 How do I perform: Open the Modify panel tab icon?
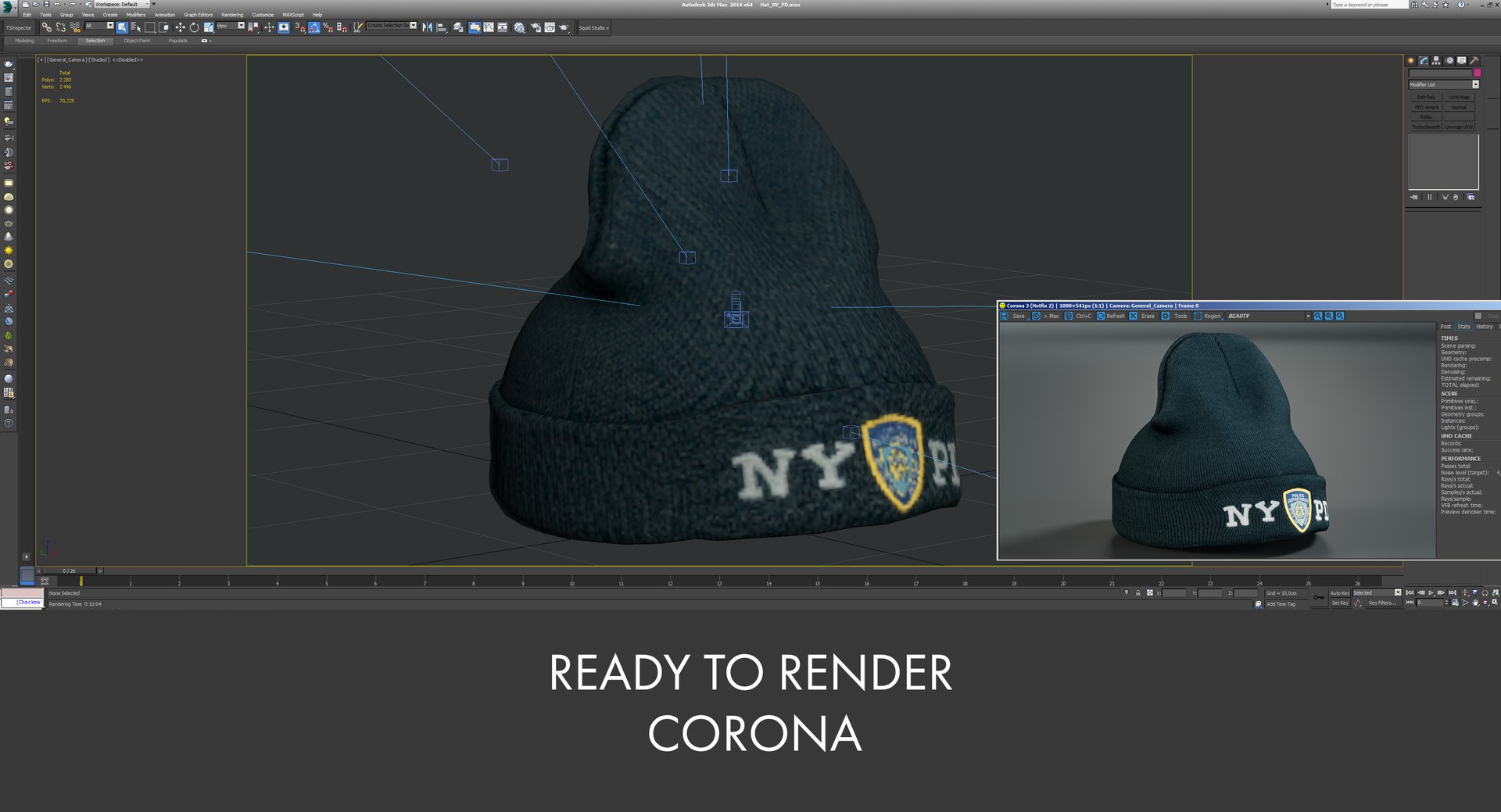point(1424,60)
